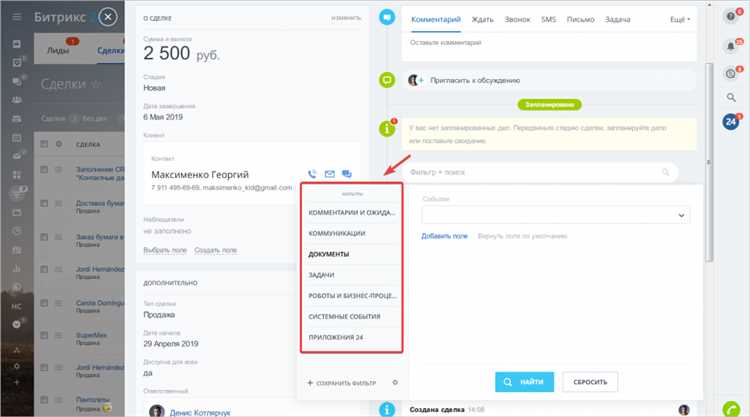Click Сохранить фильтр
This screenshot has height=417, width=750.
pyautogui.click(x=342, y=383)
